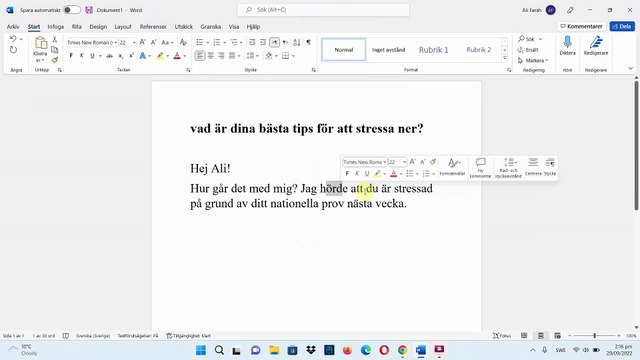Switch to the Visa tab

(x=234, y=27)
